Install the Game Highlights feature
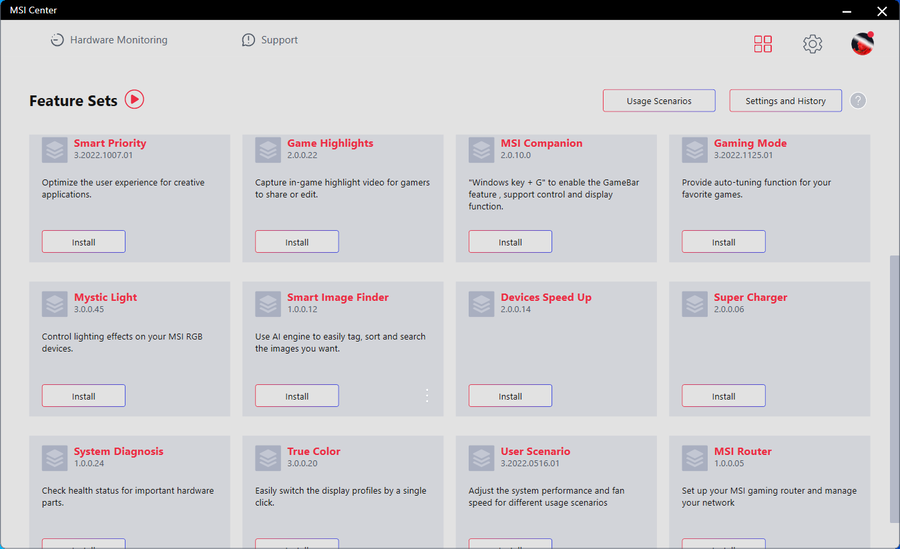The width and height of the screenshot is (900, 549). point(297,242)
